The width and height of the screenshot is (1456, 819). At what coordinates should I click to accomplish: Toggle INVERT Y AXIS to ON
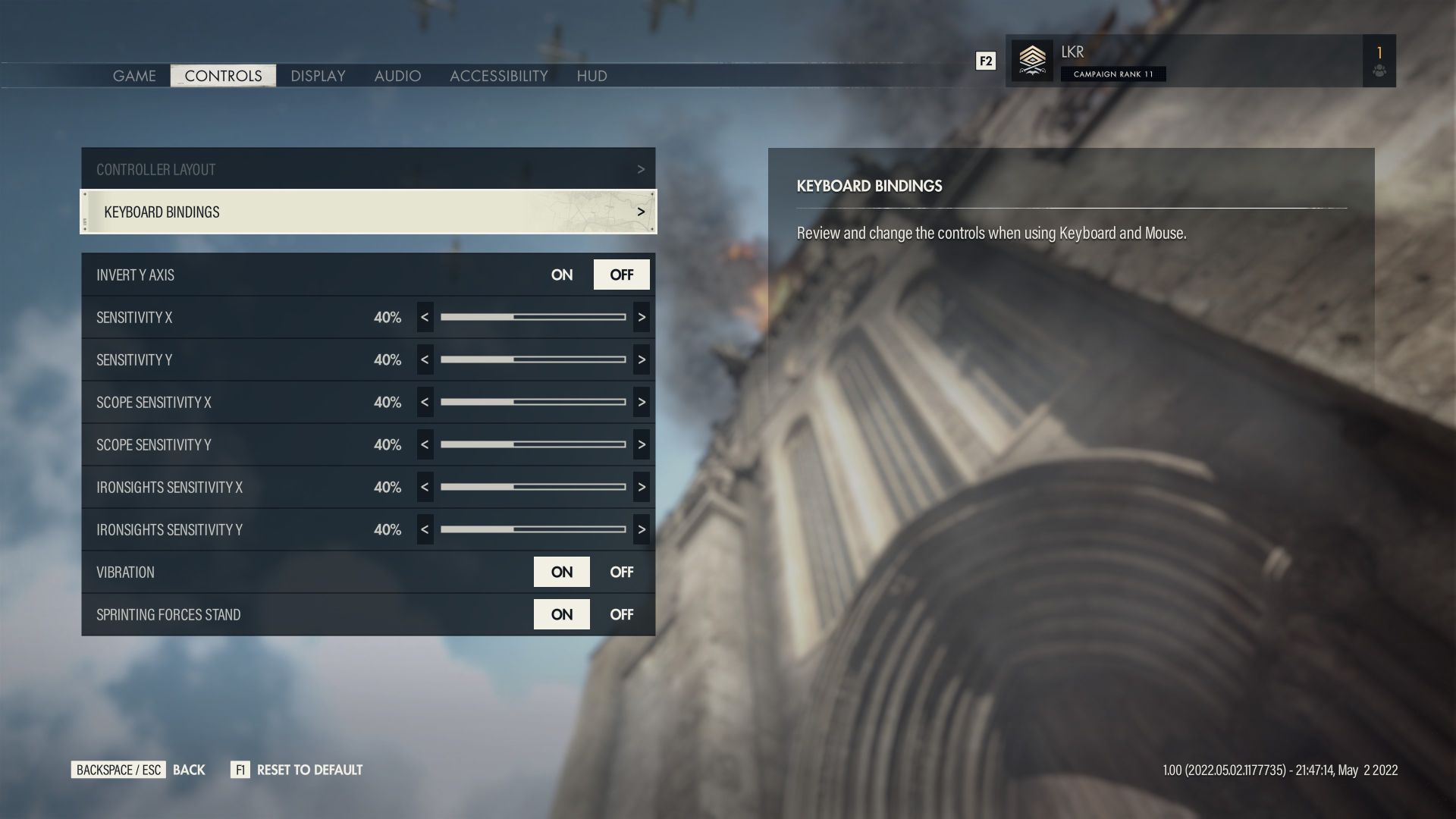pos(562,274)
